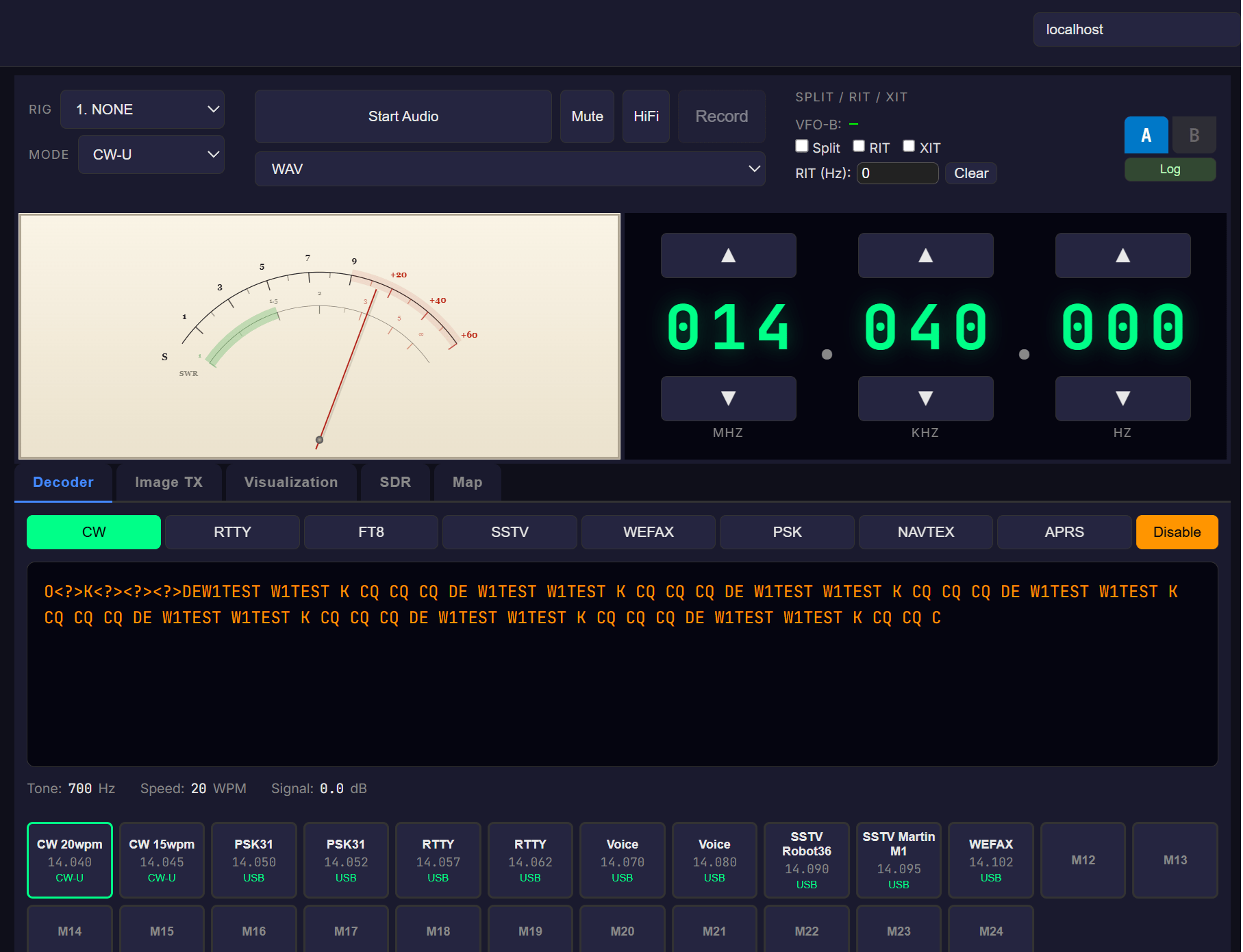The width and height of the screenshot is (1243, 952).
Task: Recall RTTY 14.062 memory
Action: pyautogui.click(x=530, y=860)
